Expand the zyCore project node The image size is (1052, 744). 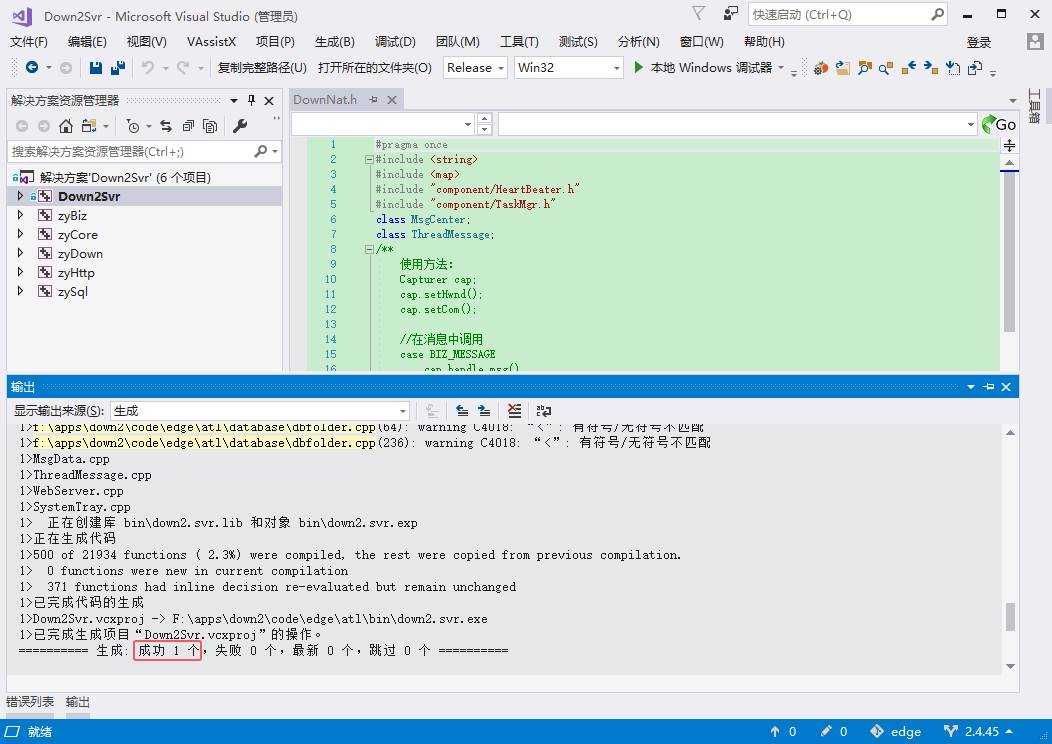pyautogui.click(x=20, y=235)
